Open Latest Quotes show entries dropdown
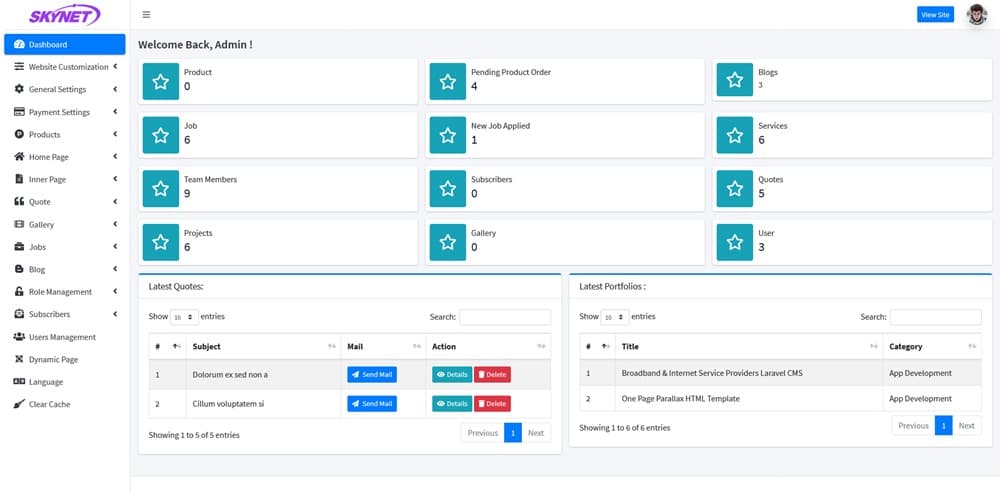Viewport: 1000px width, 493px height. tap(184, 317)
